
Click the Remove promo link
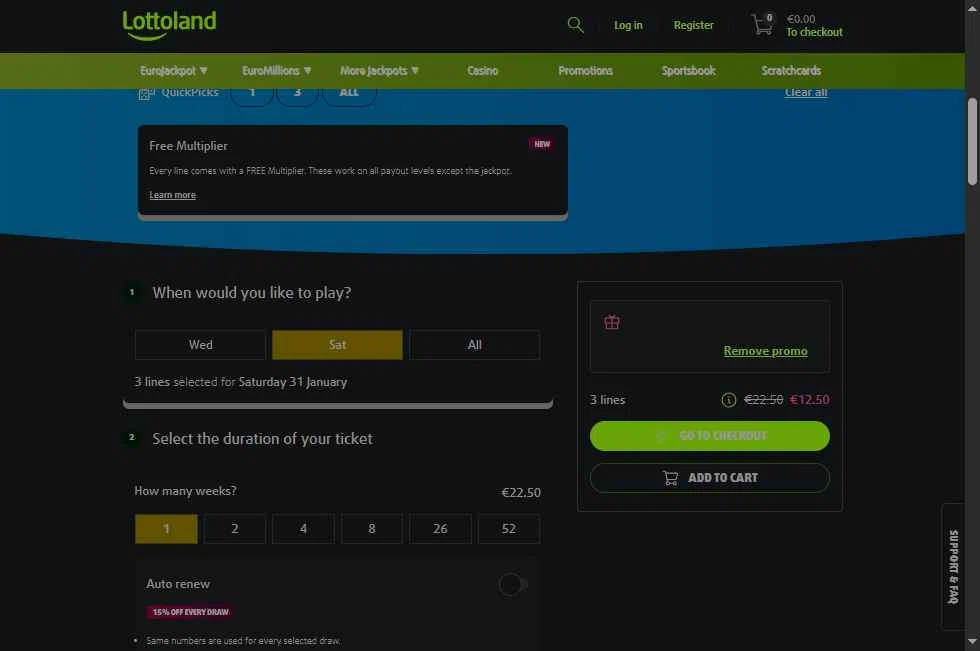(x=766, y=351)
